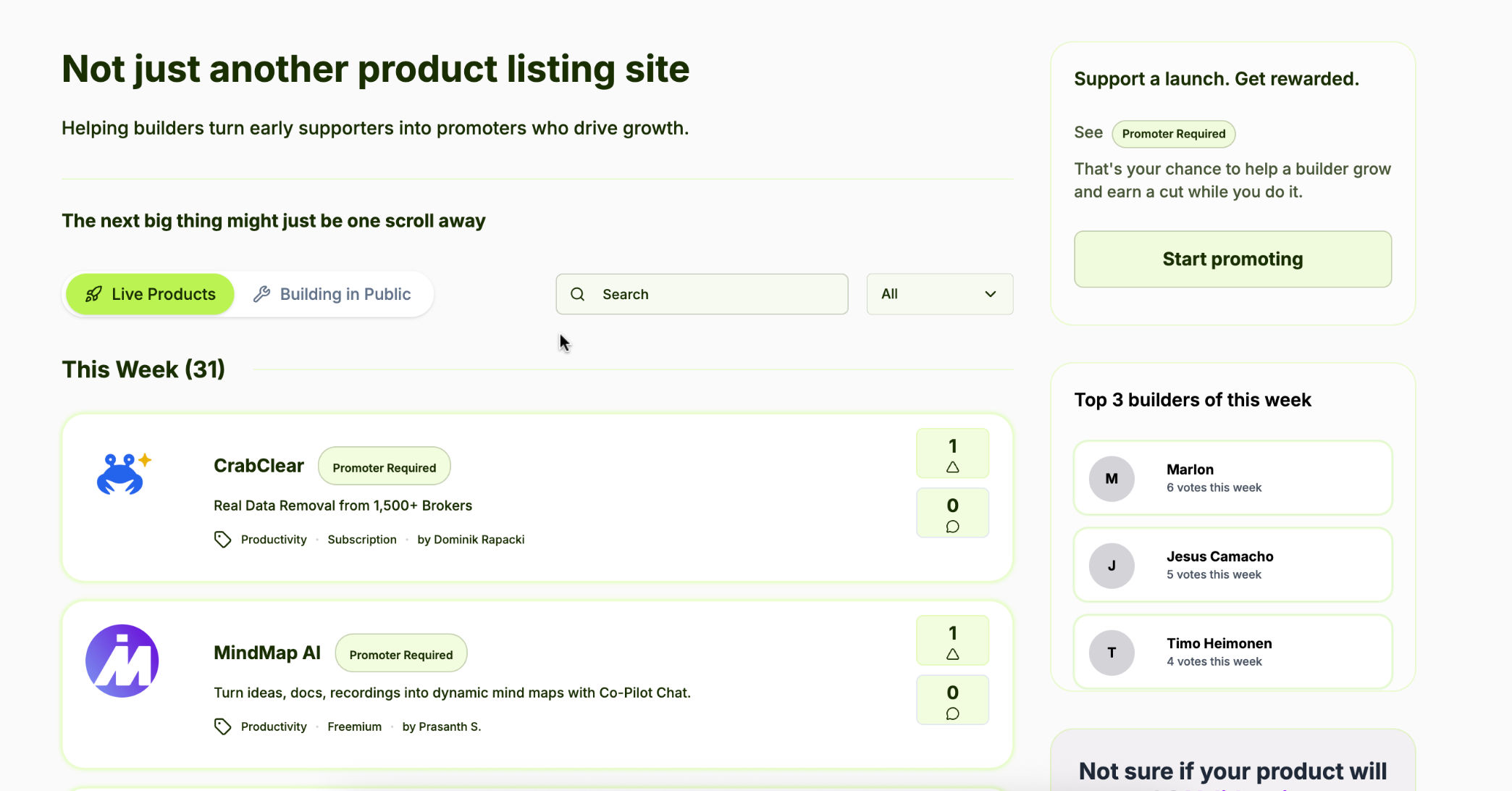This screenshot has height=791, width=1512.
Task: Click 'Support a launch. Get rewarded.' heading
Action: tap(1217, 79)
